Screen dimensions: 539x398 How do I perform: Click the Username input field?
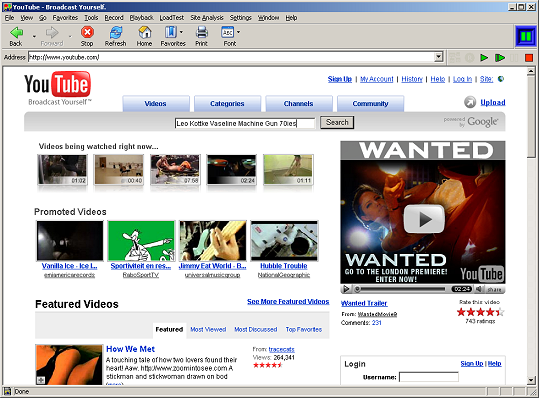point(429,377)
